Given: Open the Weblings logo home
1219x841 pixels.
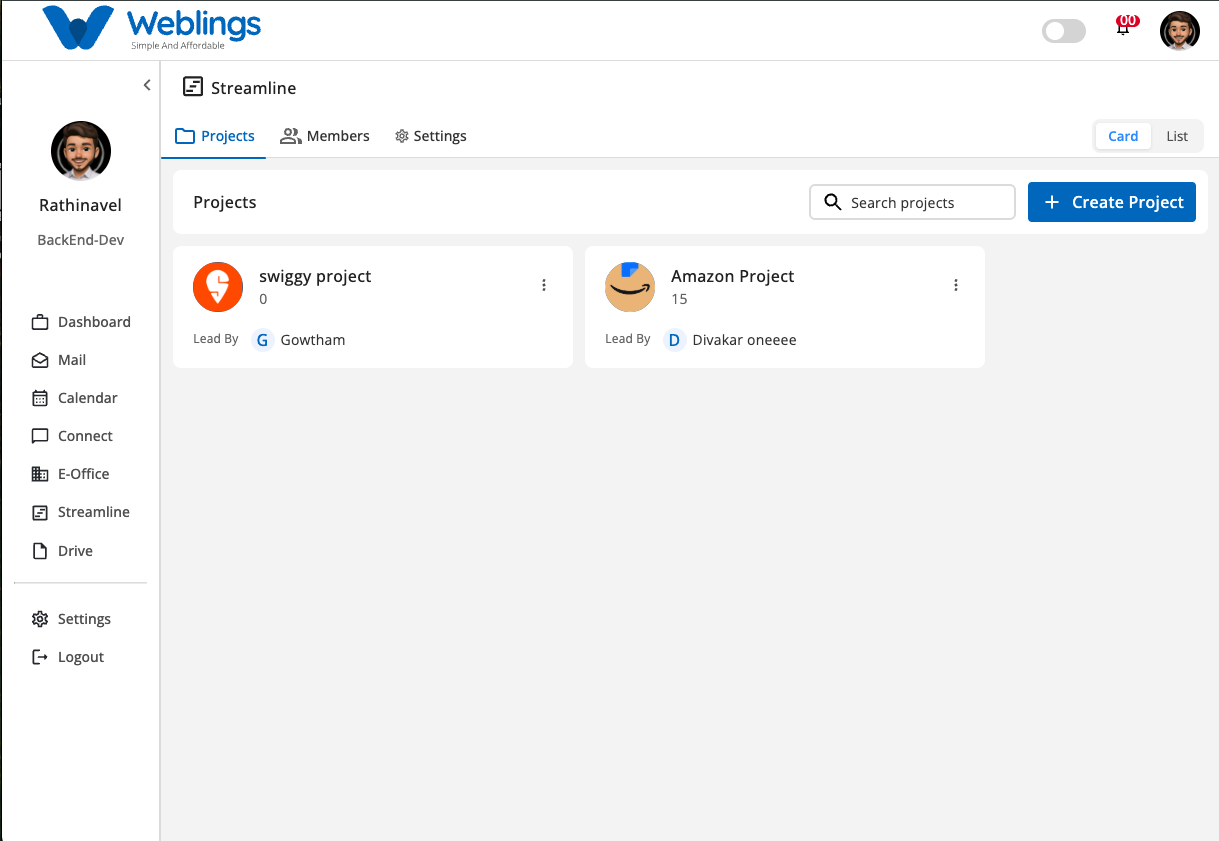Looking at the screenshot, I should (x=151, y=29).
